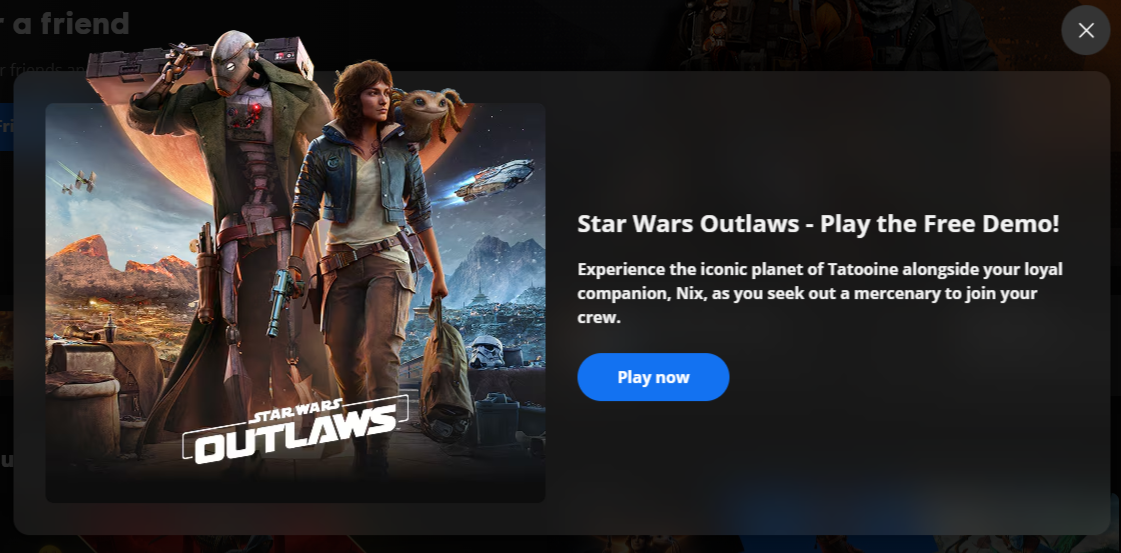Image resolution: width=1121 pixels, height=553 pixels.
Task: Select the 'Play the Free Demo!' headline
Action: pyautogui.click(x=818, y=224)
